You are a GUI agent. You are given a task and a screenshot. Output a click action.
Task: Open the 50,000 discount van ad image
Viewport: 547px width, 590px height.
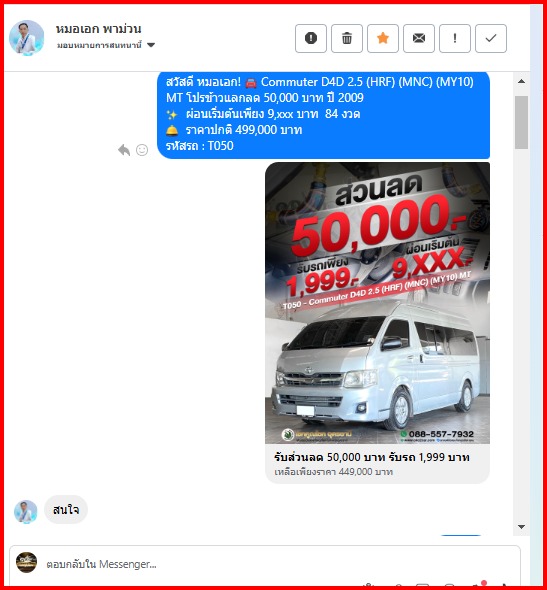(x=377, y=303)
